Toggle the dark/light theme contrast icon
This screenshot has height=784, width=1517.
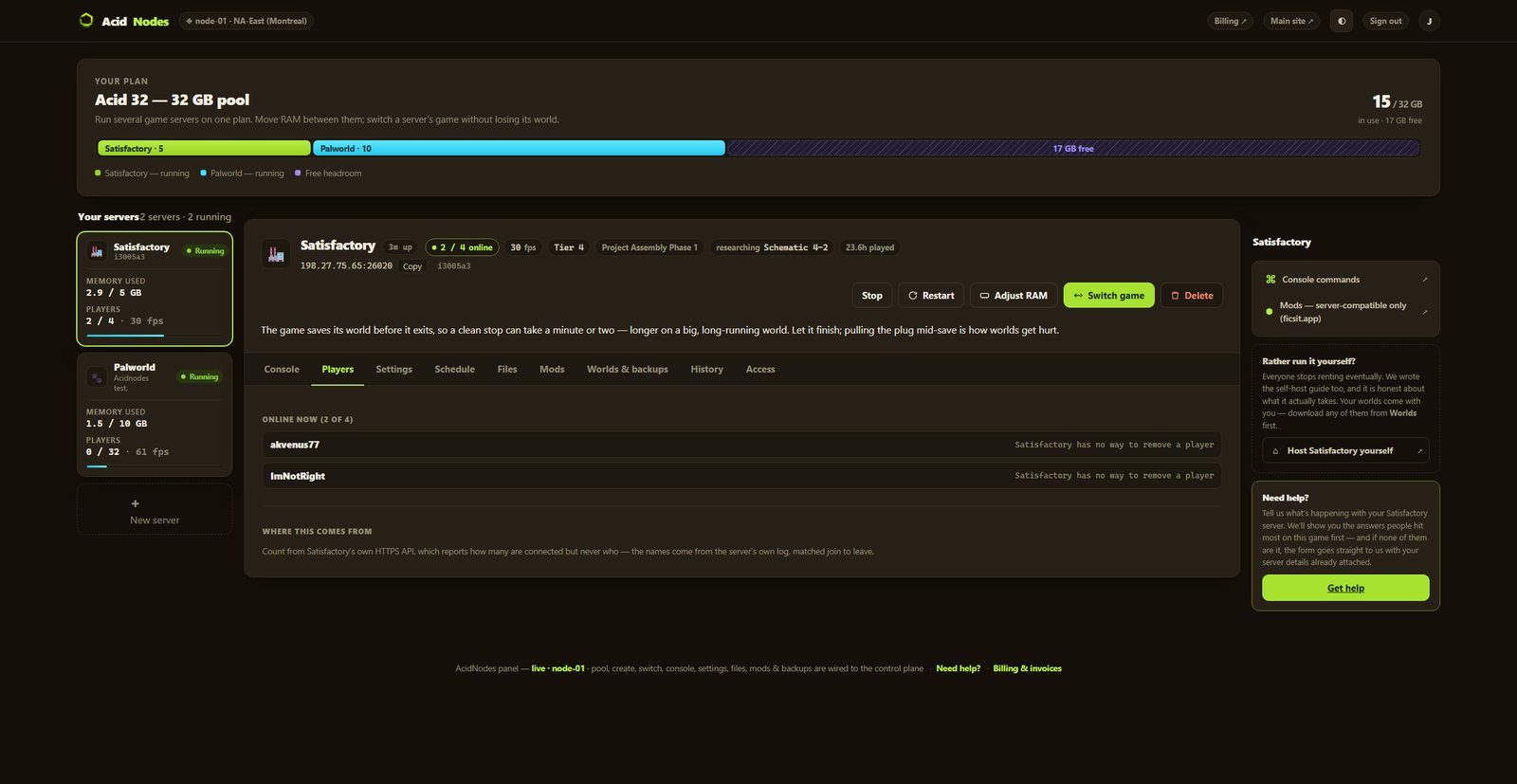(1342, 21)
